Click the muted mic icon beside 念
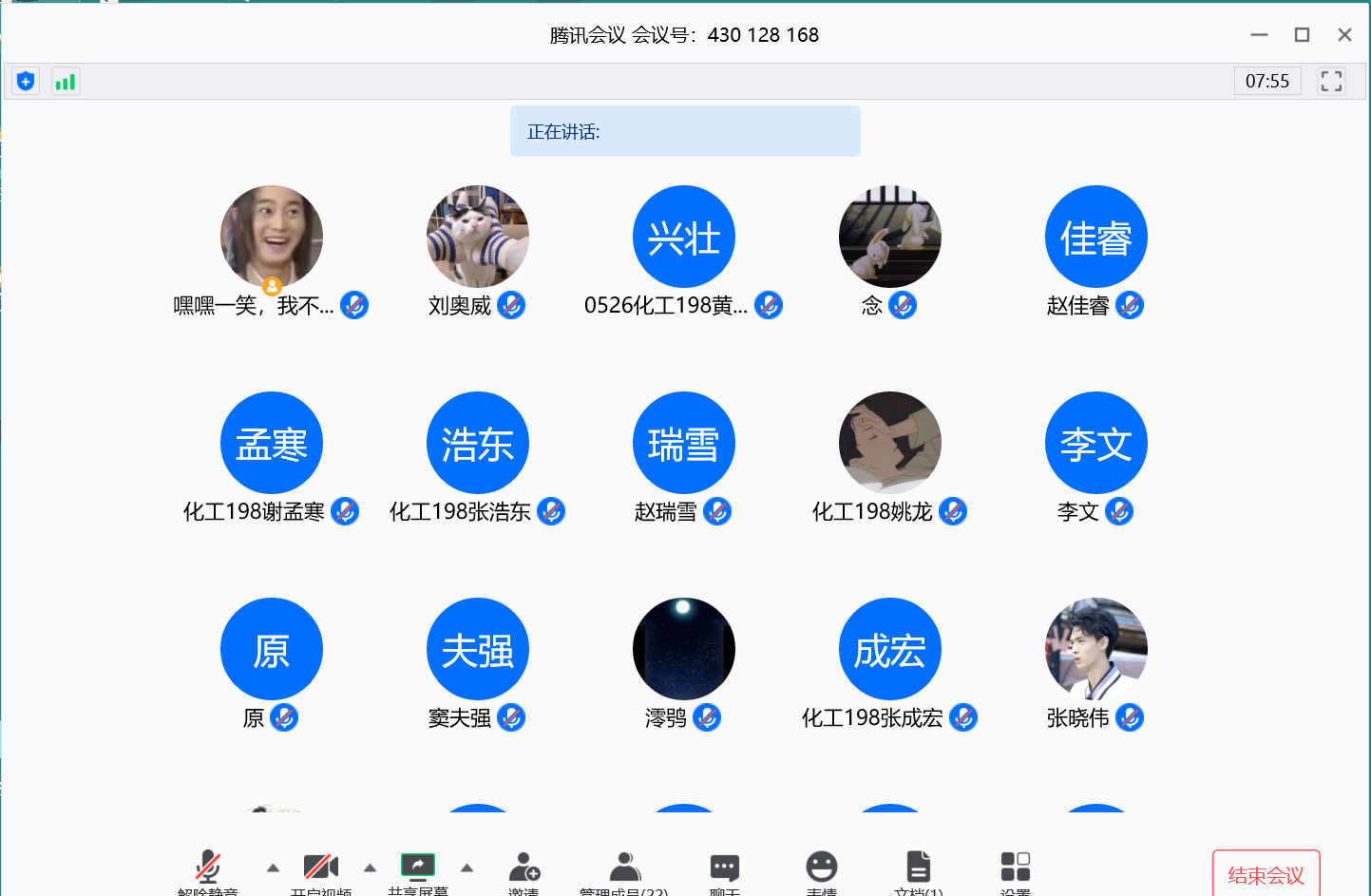The height and width of the screenshot is (896, 1371). (903, 305)
